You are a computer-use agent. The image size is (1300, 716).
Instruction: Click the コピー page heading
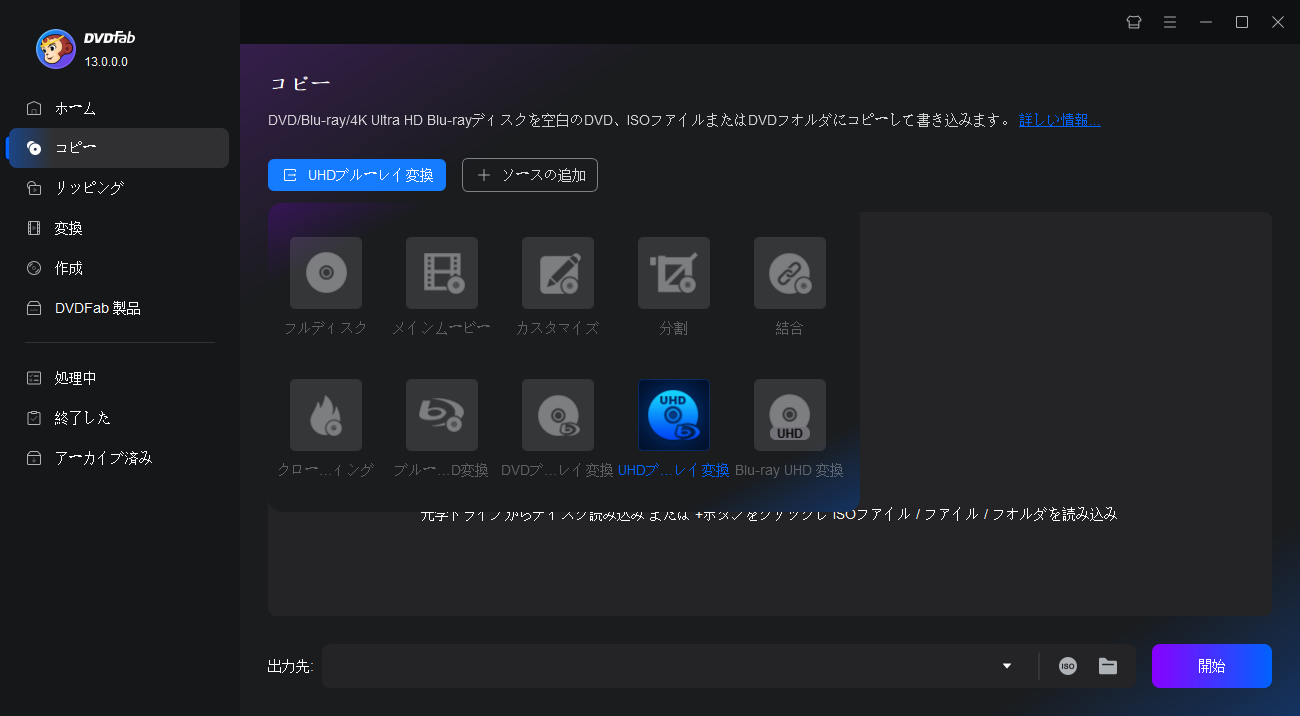(300, 83)
